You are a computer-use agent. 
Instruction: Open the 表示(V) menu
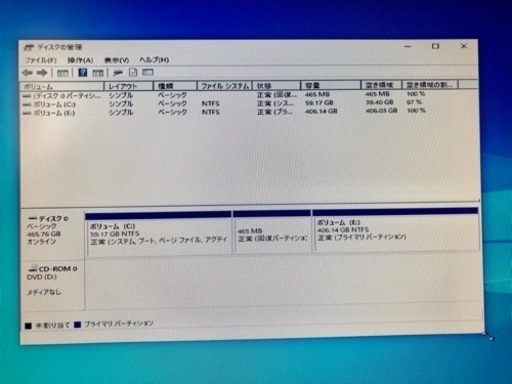(x=116, y=60)
